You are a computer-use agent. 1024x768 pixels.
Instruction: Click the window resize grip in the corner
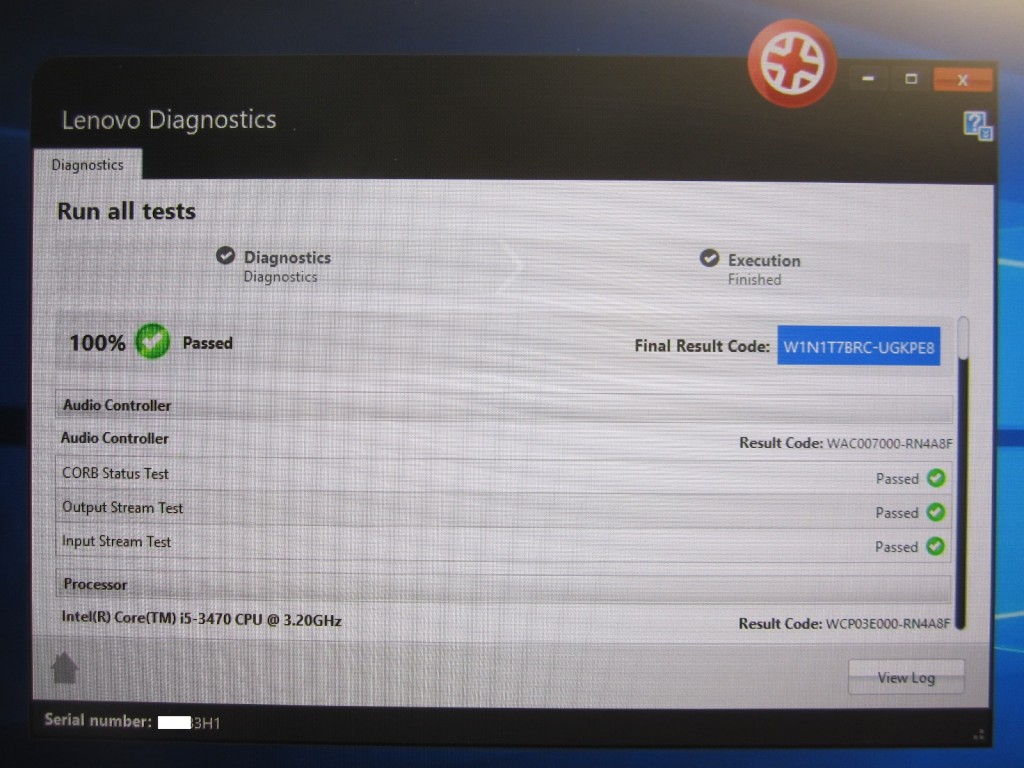pos(979,735)
